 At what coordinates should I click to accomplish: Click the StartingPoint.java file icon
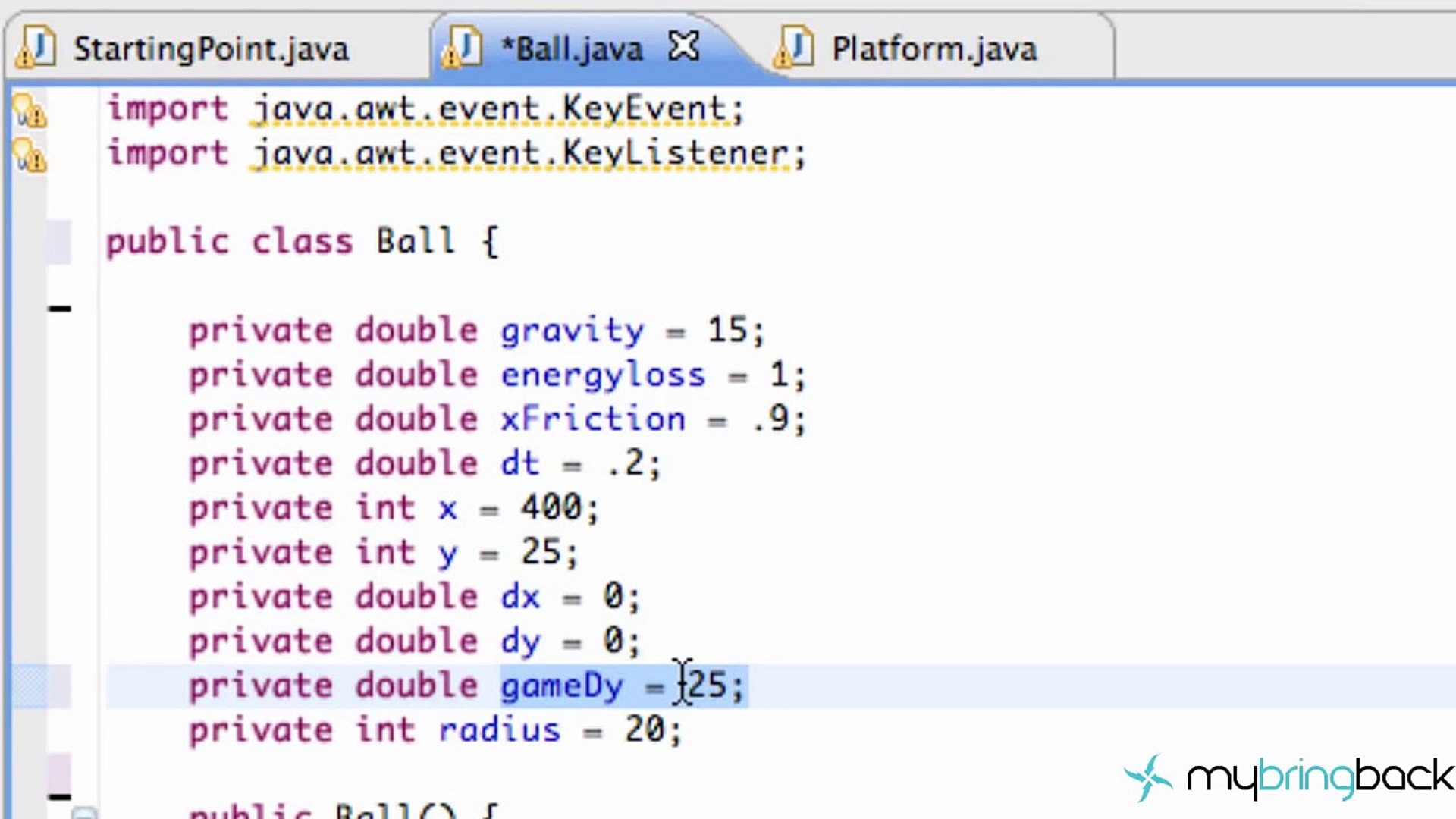(x=36, y=48)
